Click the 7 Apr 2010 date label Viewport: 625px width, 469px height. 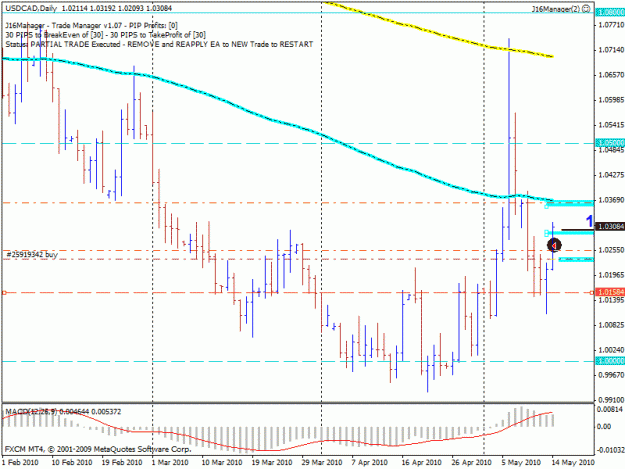coord(369,463)
